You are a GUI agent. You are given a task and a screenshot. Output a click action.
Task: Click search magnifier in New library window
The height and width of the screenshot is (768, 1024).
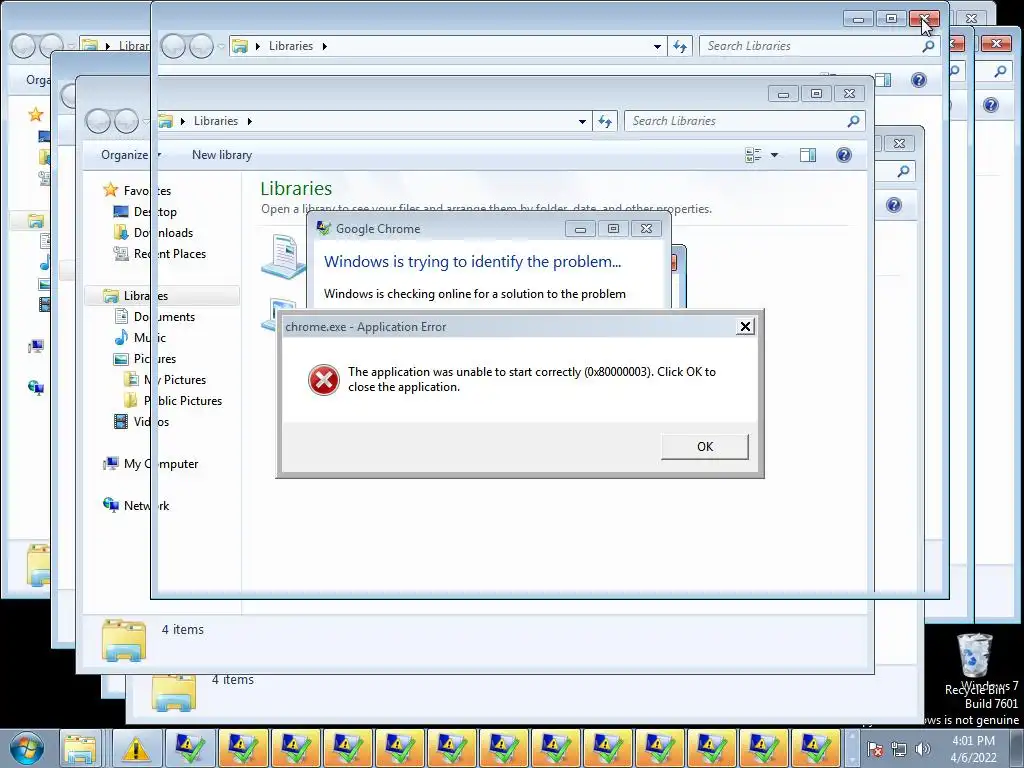pyautogui.click(x=853, y=121)
